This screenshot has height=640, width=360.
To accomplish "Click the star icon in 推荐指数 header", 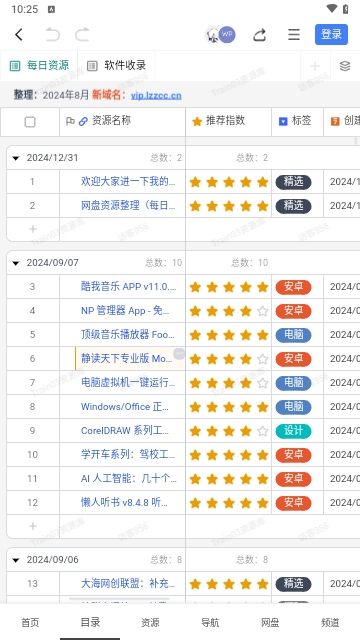I will tap(197, 122).
